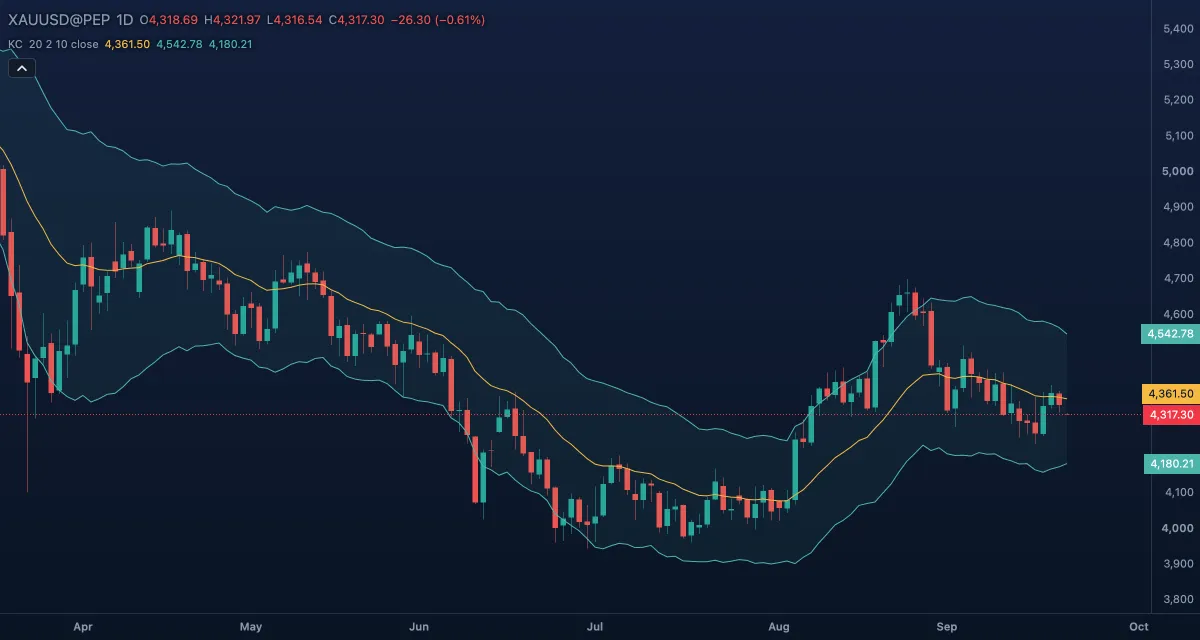Click the 4,100 price scale label
This screenshot has height=640, width=1200.
(1179, 492)
